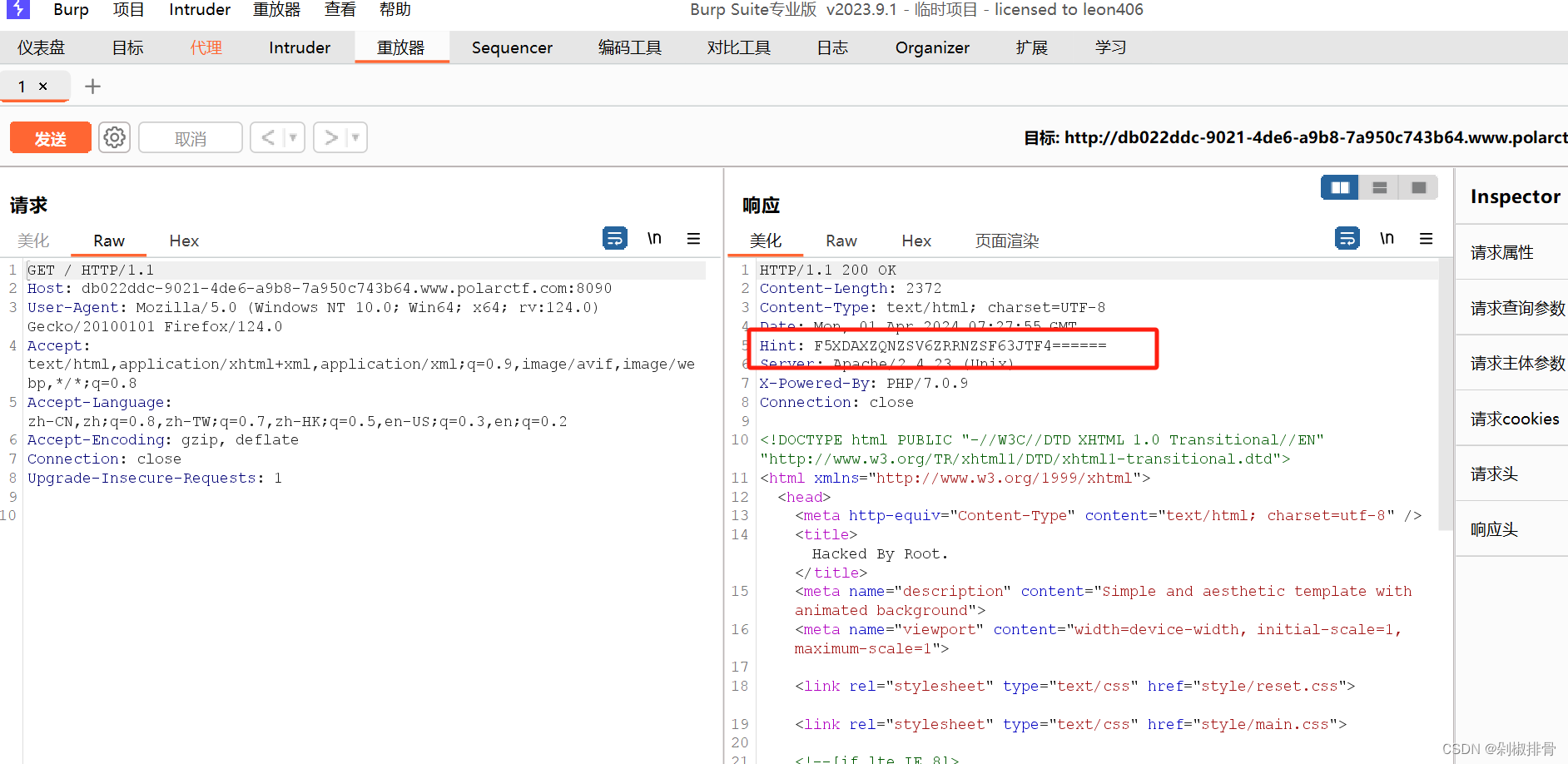Screen dimensions: 1568x764
Task: Click the Burp lightning logo icon
Action: tap(17, 9)
